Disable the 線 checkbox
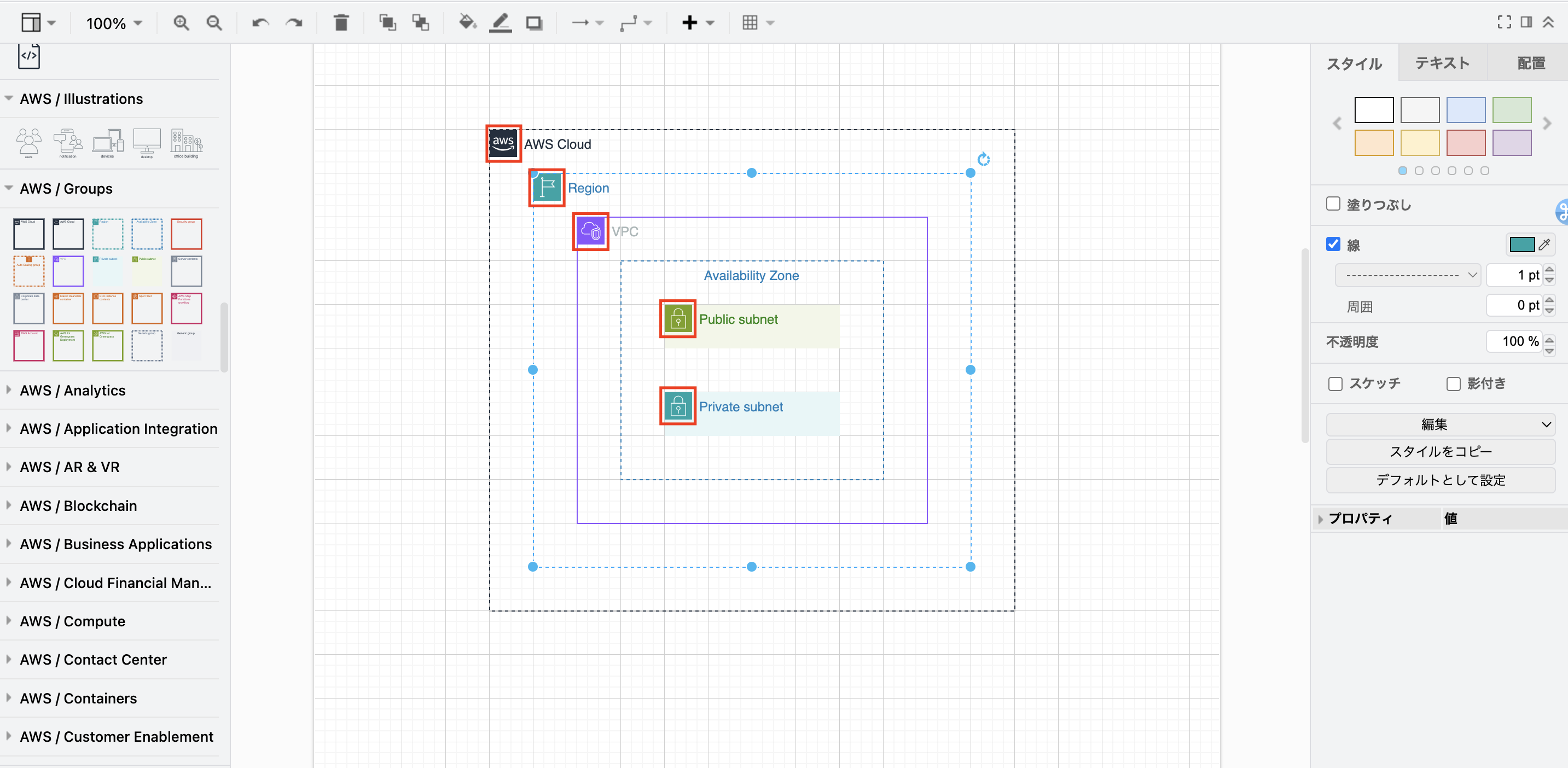1568x768 pixels. [1333, 244]
